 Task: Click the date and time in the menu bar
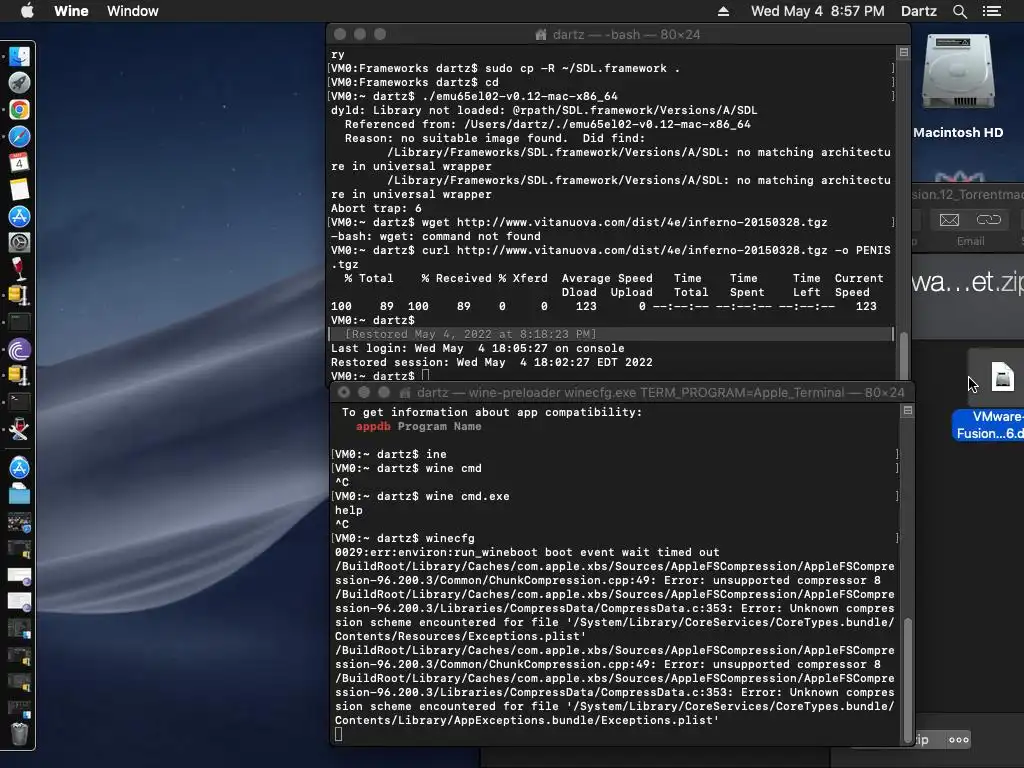818,11
